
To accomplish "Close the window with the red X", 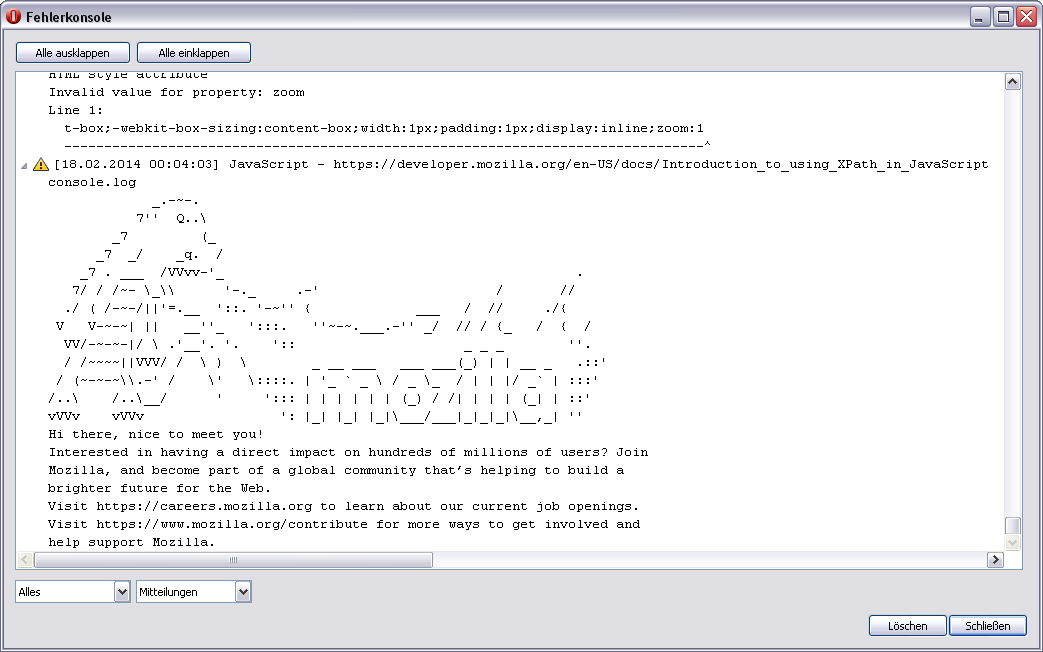I will click(1026, 17).
